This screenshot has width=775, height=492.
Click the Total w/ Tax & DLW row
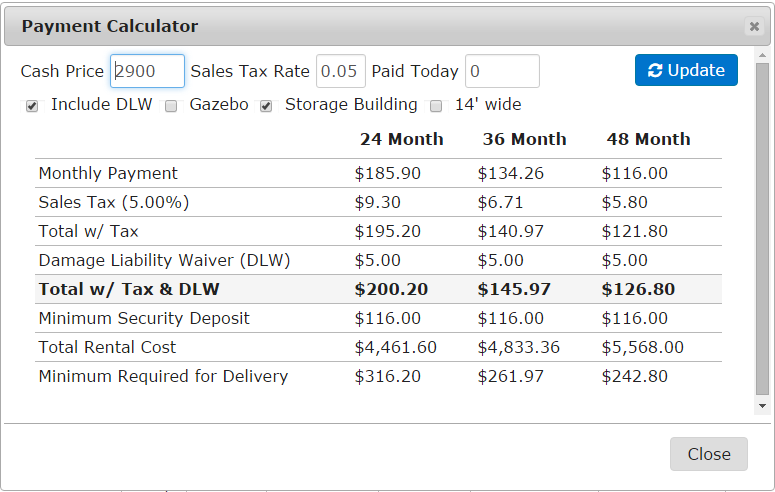pyautogui.click(x=379, y=289)
